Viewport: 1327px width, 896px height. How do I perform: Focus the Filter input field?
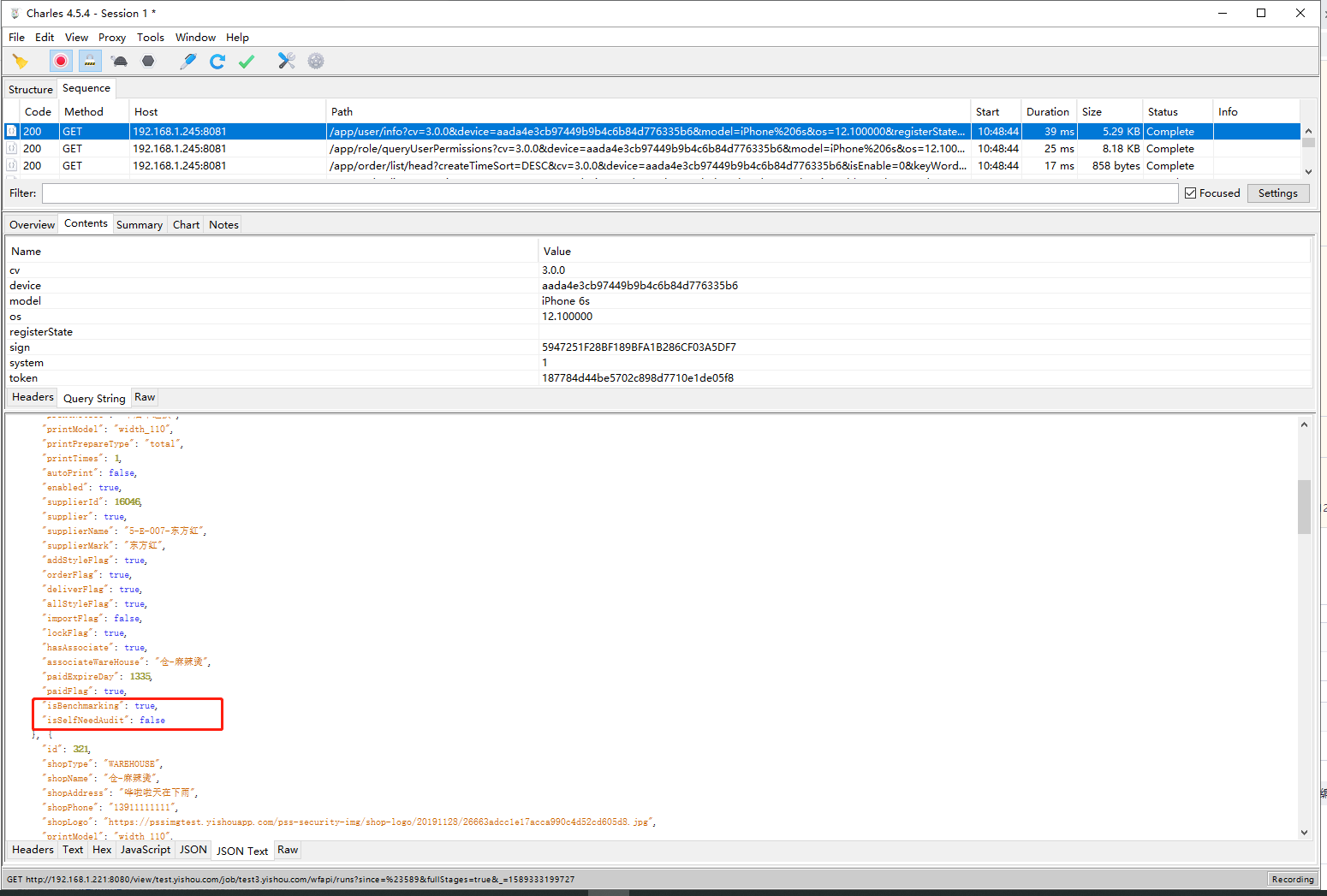[x=610, y=193]
